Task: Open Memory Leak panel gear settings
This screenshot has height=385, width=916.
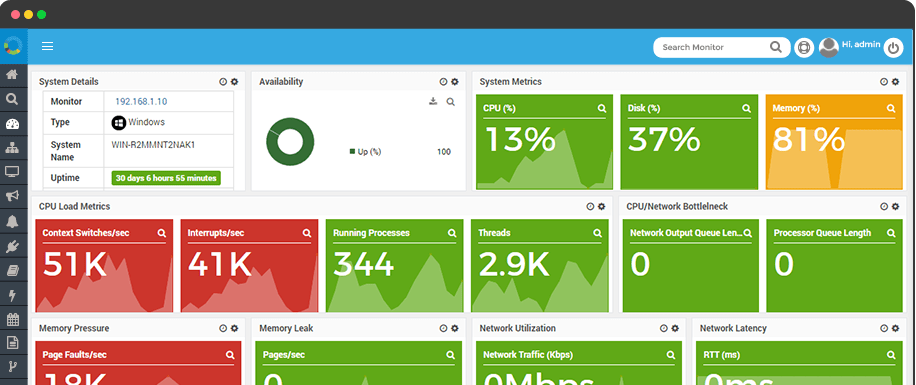Action: point(455,328)
